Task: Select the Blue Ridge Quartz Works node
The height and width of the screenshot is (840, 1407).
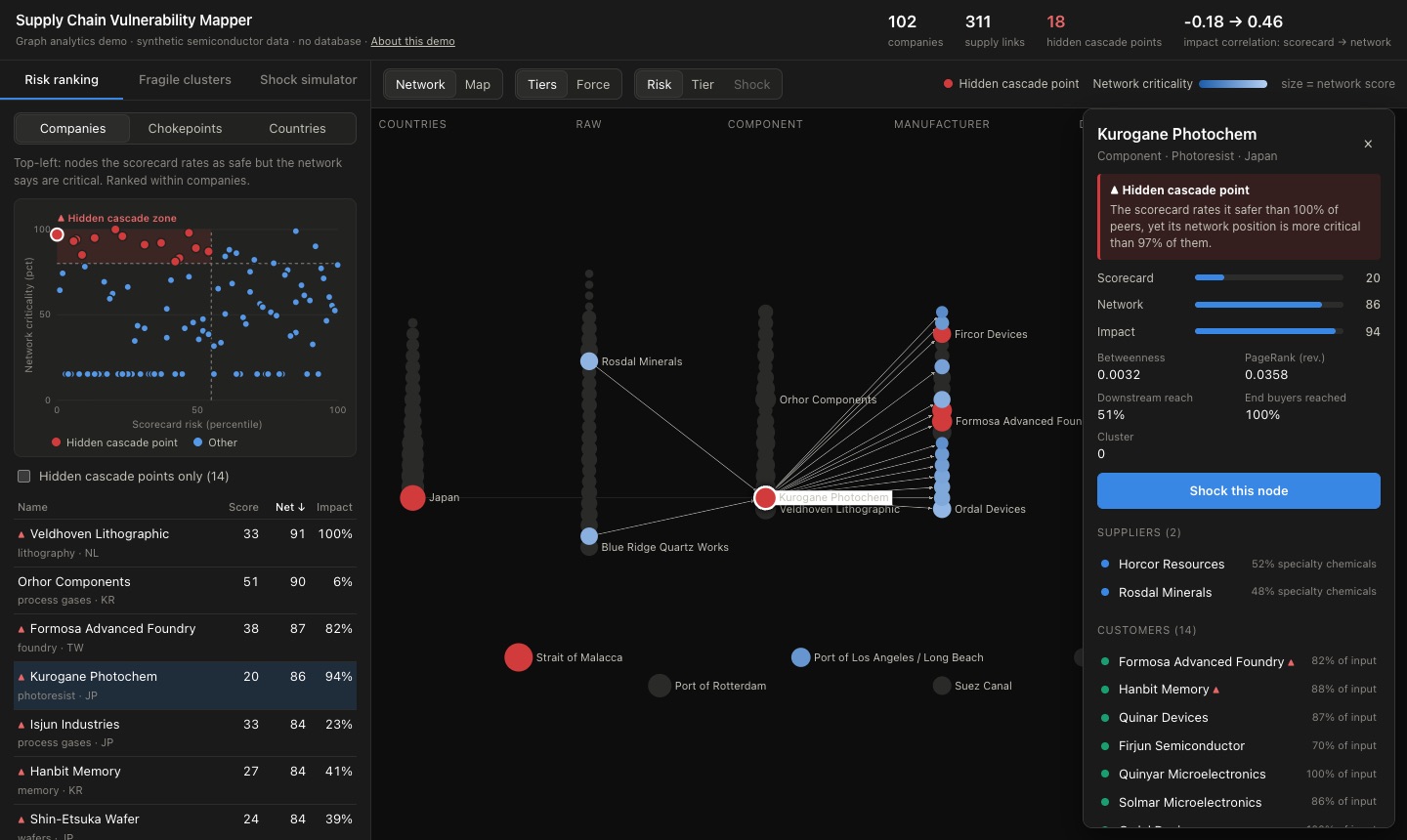Action: click(x=589, y=536)
